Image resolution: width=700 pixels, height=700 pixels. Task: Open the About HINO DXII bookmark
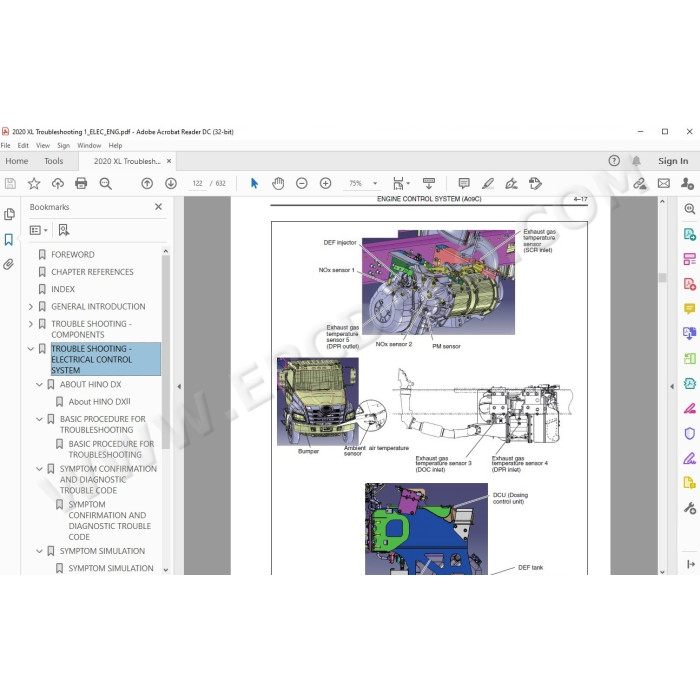coord(100,402)
